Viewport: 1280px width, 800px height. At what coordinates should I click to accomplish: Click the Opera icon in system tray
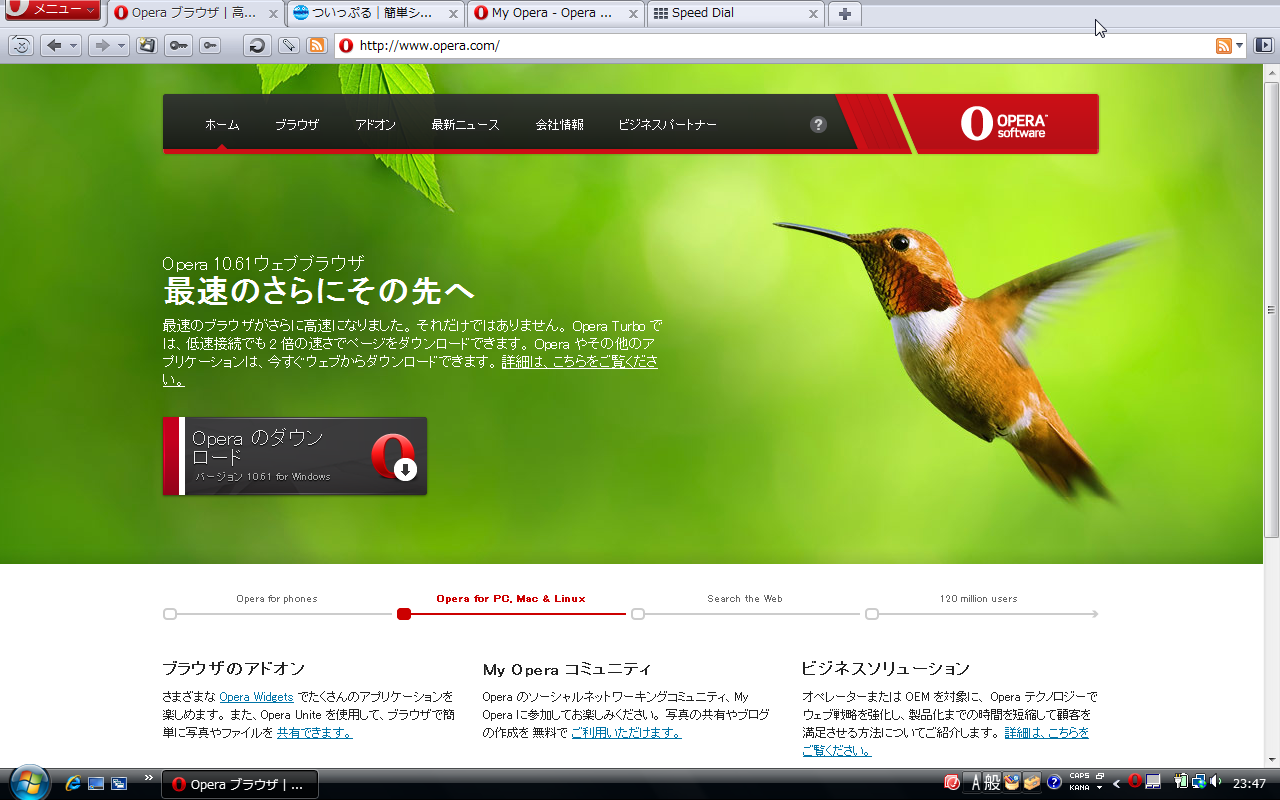click(x=1135, y=781)
